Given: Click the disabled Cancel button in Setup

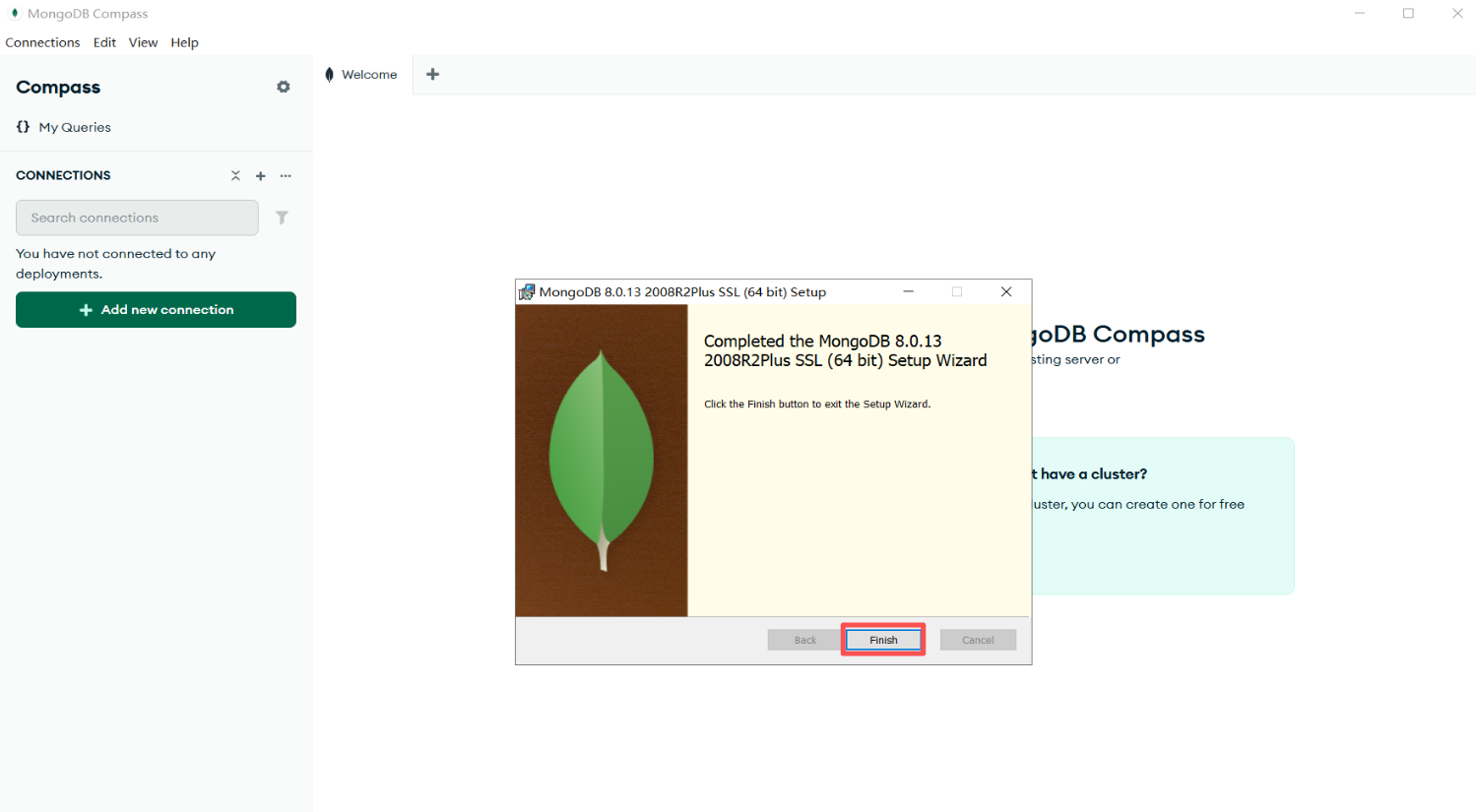Looking at the screenshot, I should (978, 640).
